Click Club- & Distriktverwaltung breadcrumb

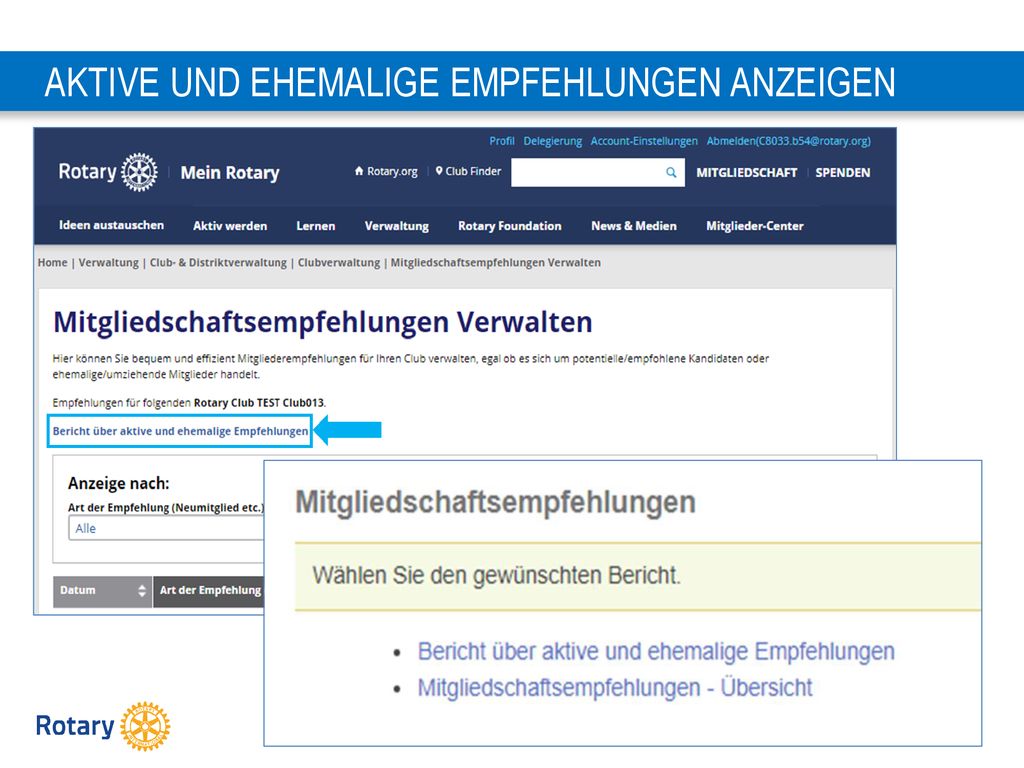tap(218, 263)
